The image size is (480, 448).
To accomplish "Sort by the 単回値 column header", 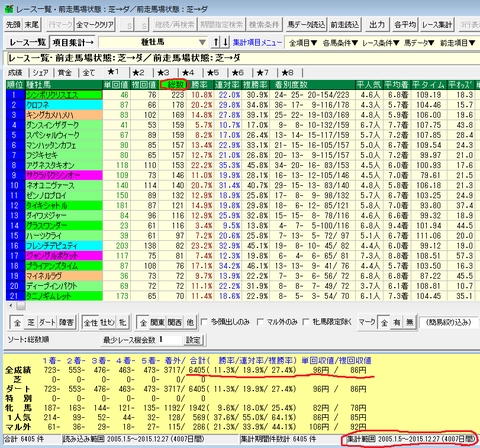I will click(116, 85).
